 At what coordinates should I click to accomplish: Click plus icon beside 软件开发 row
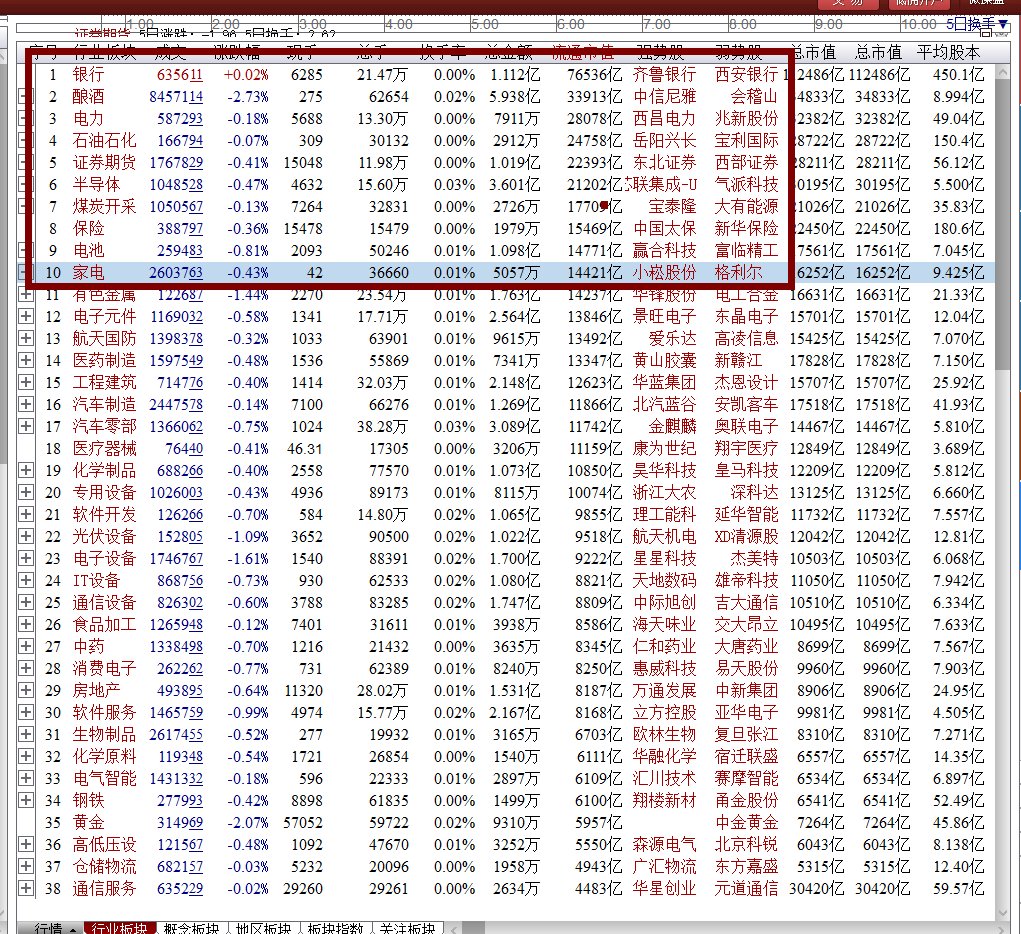click(27, 515)
